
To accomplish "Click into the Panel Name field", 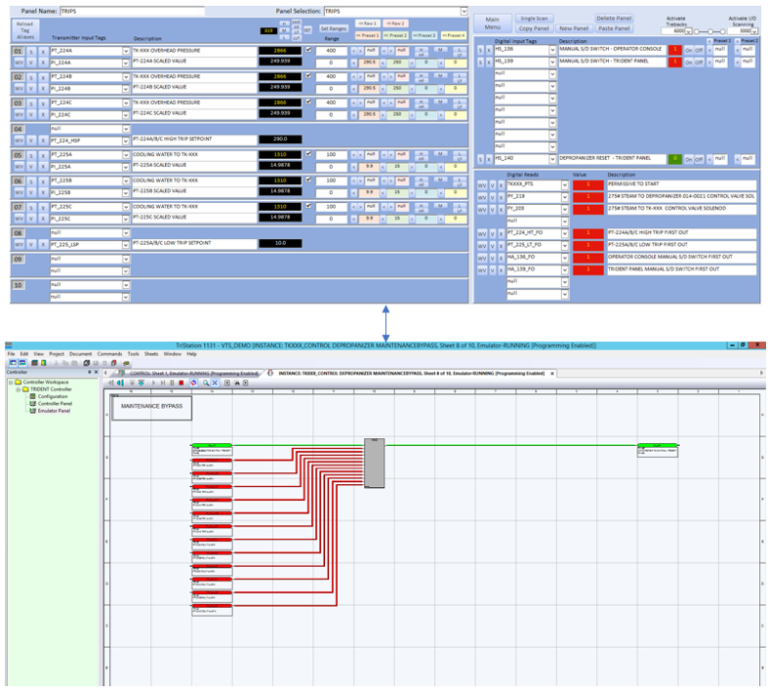I will (132, 11).
